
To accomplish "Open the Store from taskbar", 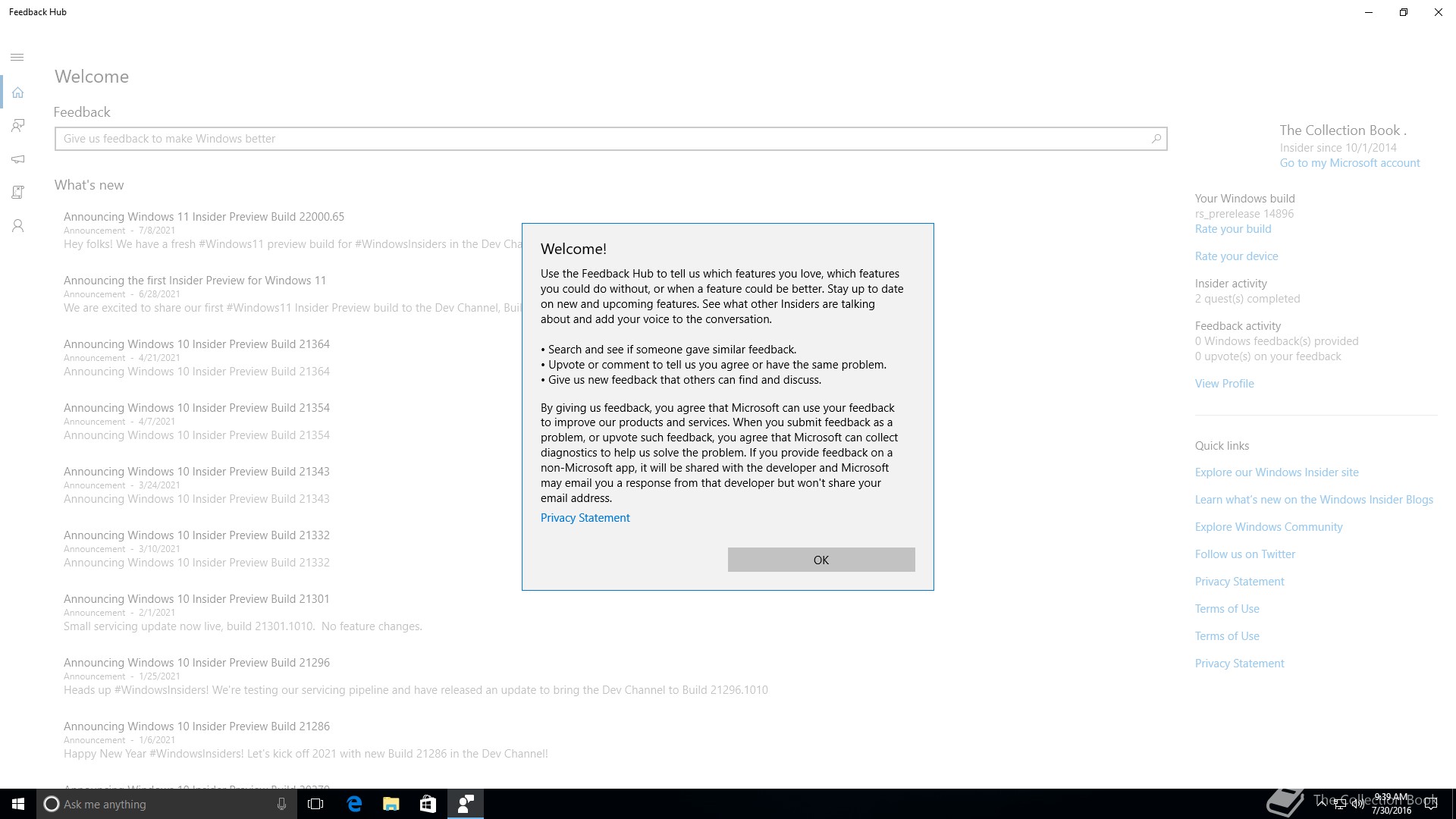I will pos(428,804).
